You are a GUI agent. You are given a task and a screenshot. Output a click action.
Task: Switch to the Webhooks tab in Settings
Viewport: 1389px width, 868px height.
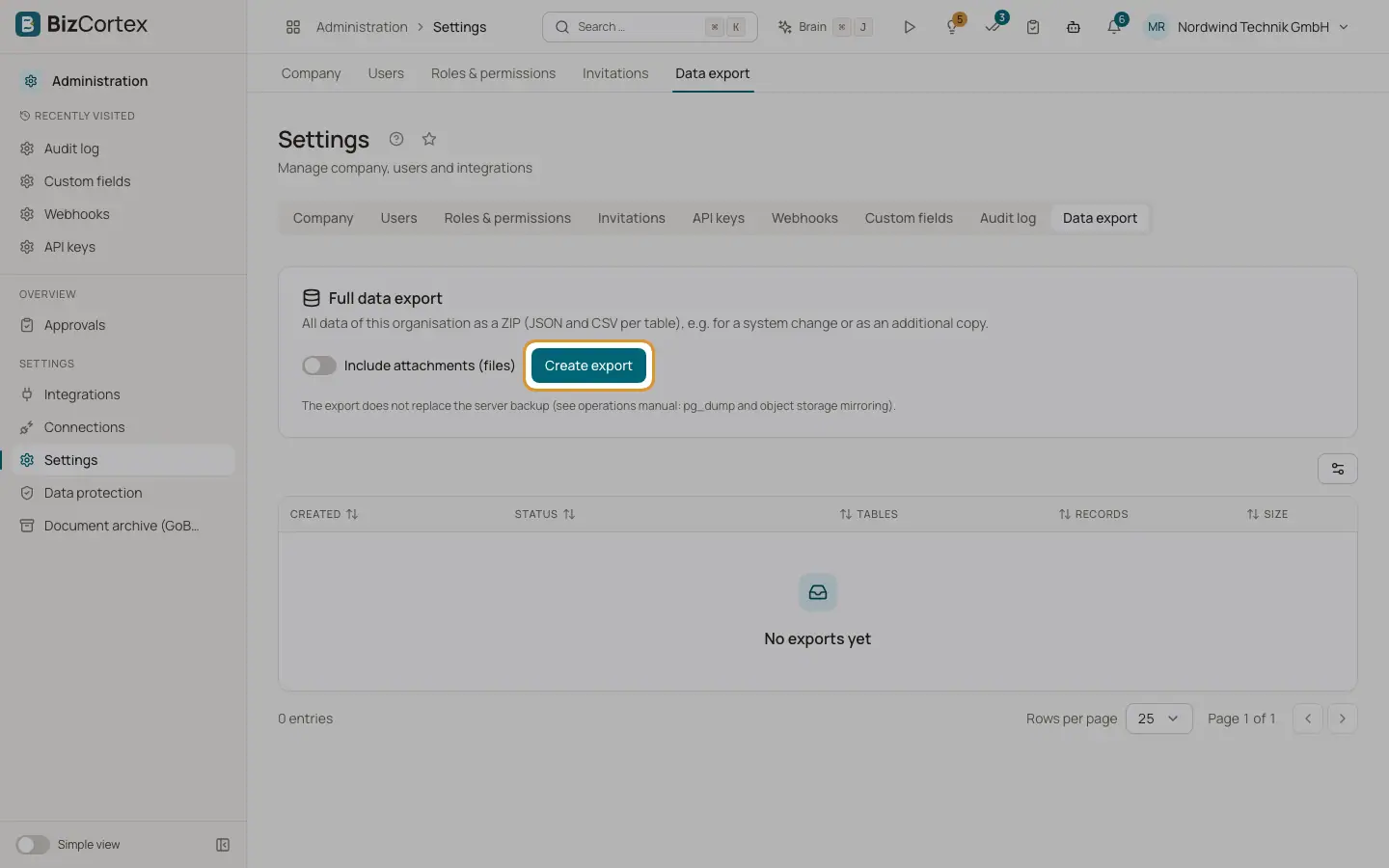[804, 218]
